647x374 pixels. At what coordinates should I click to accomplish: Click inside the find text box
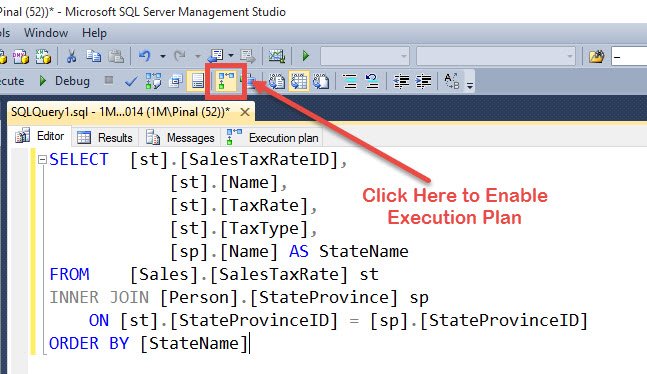629,56
